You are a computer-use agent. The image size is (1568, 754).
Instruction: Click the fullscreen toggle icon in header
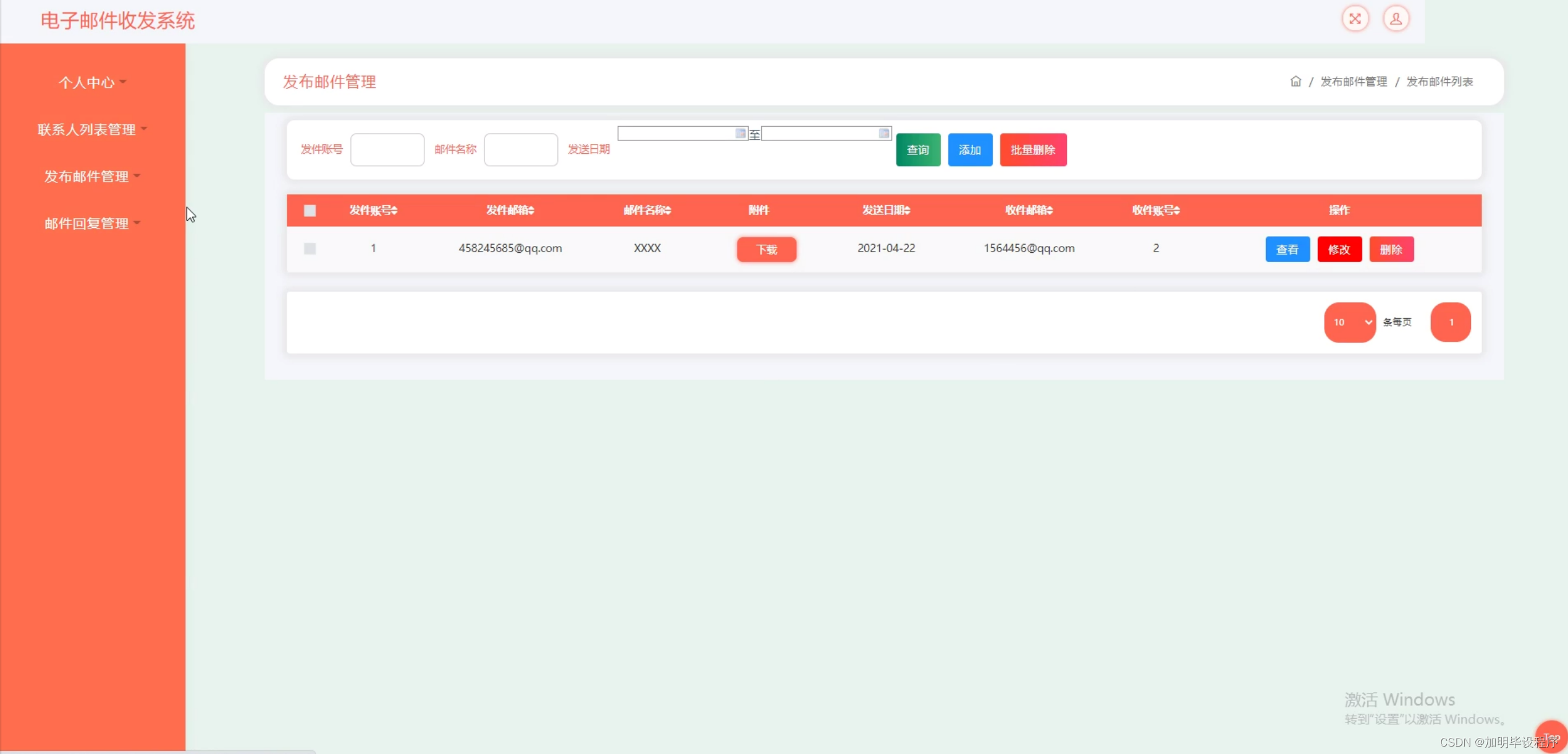click(x=1355, y=19)
